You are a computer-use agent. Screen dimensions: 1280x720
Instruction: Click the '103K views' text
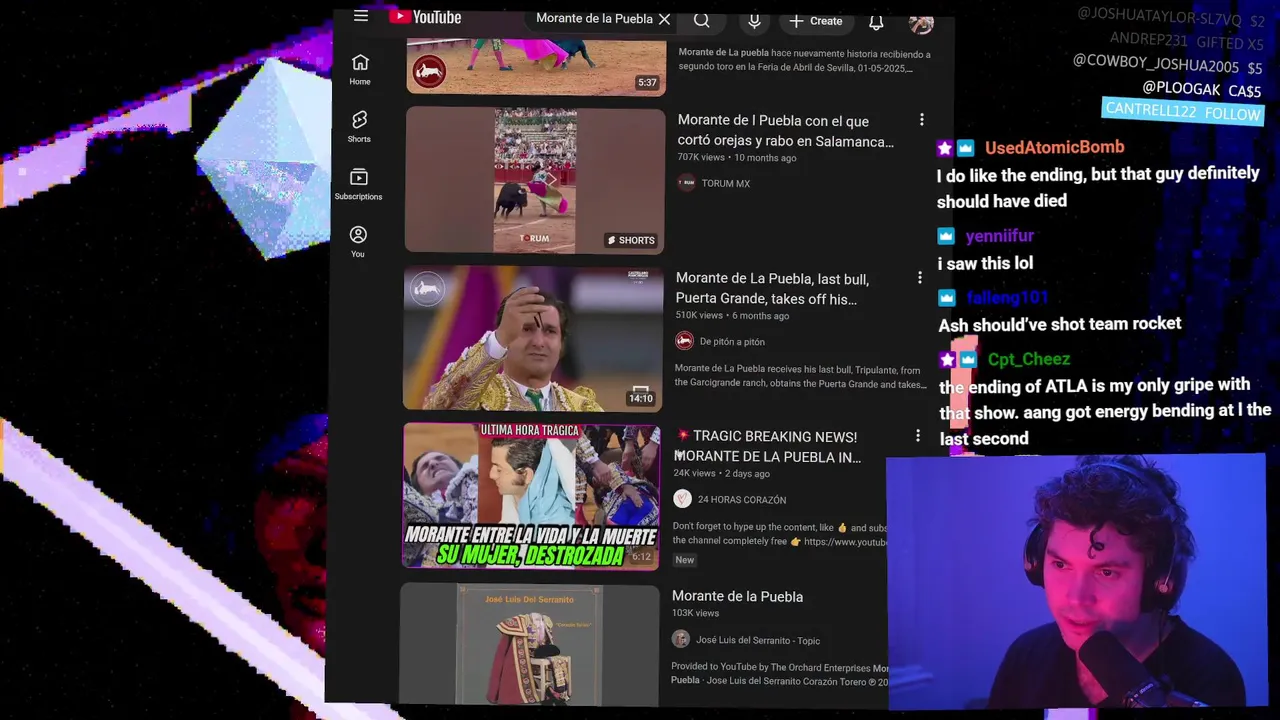tap(695, 613)
